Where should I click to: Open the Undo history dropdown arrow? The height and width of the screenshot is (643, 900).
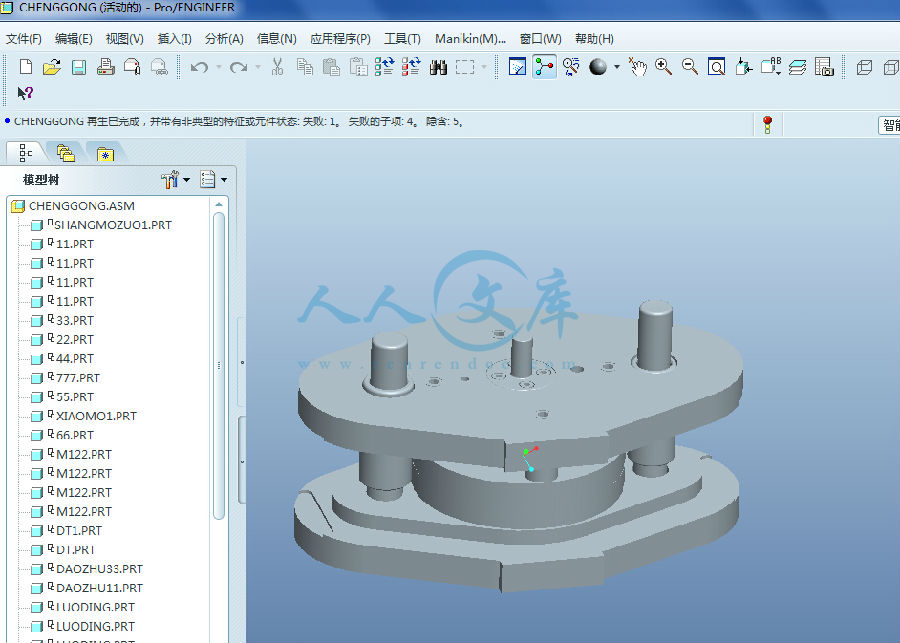click(219, 67)
